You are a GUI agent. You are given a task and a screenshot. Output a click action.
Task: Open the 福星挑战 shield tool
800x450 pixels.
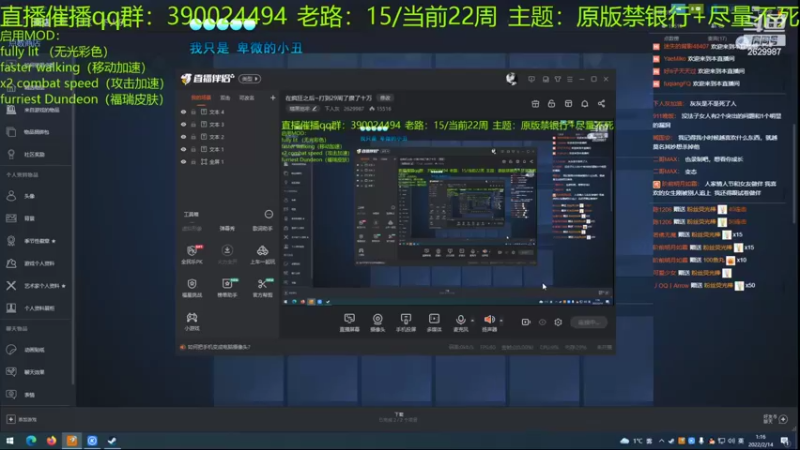192,288
